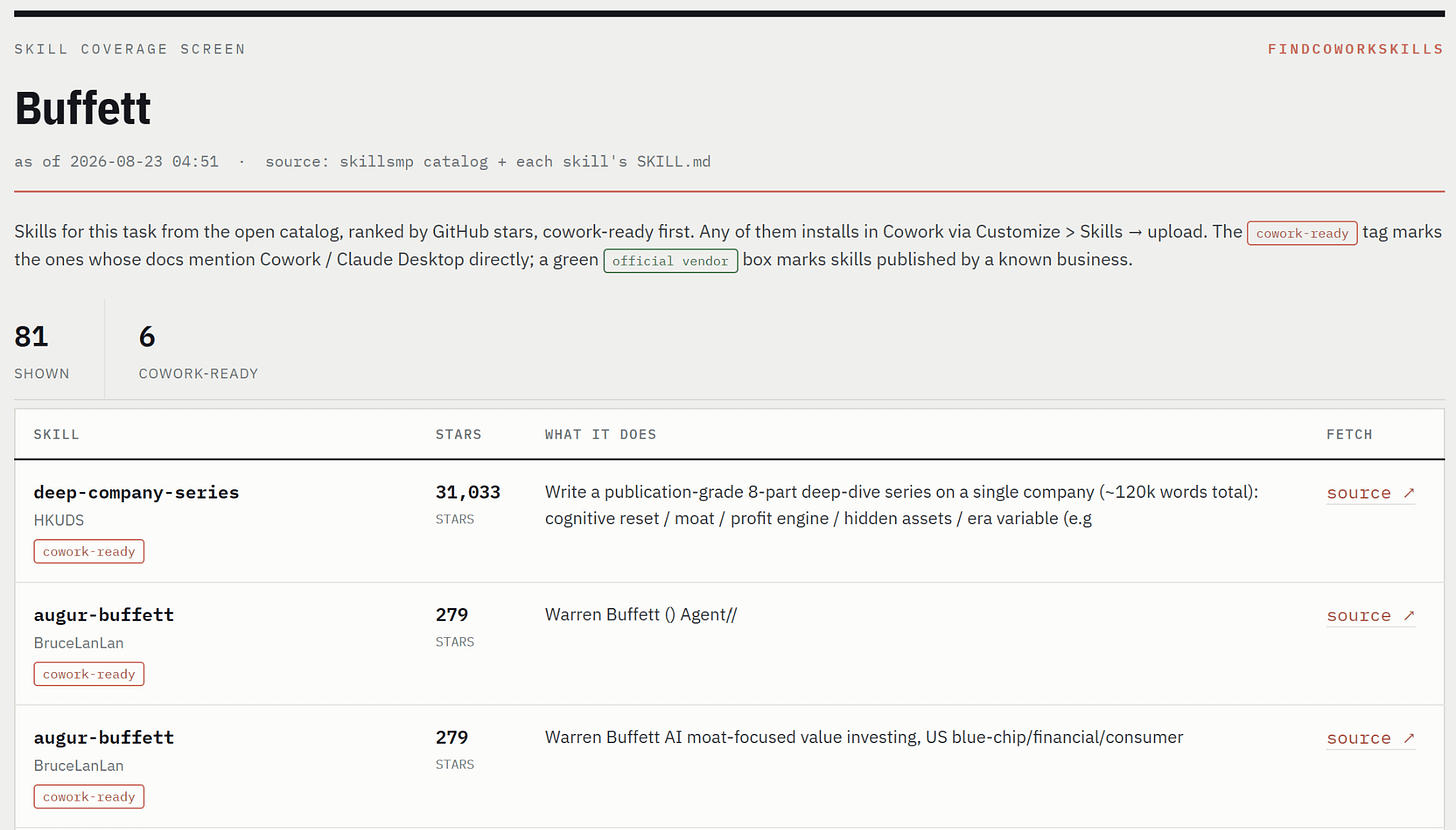Select the deep-company-series skill name

click(136, 492)
